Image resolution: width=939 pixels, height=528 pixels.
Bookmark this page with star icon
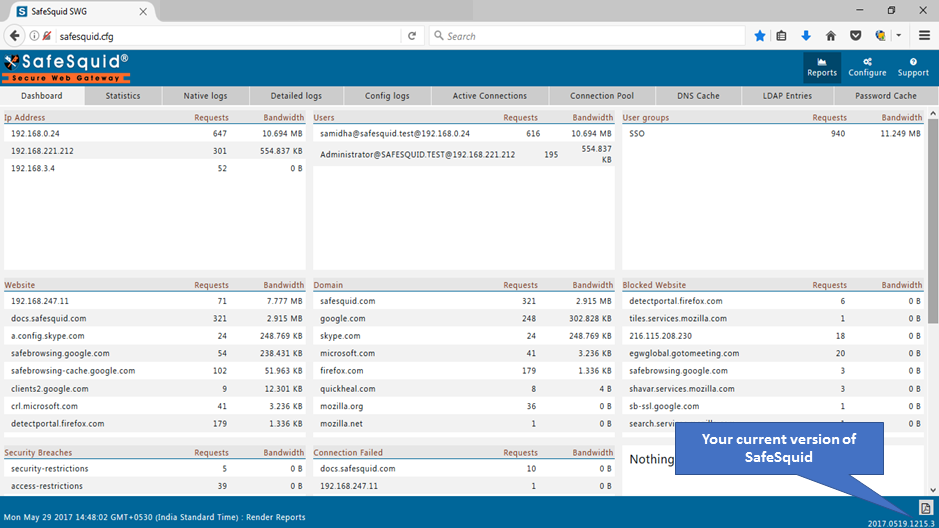click(759, 36)
